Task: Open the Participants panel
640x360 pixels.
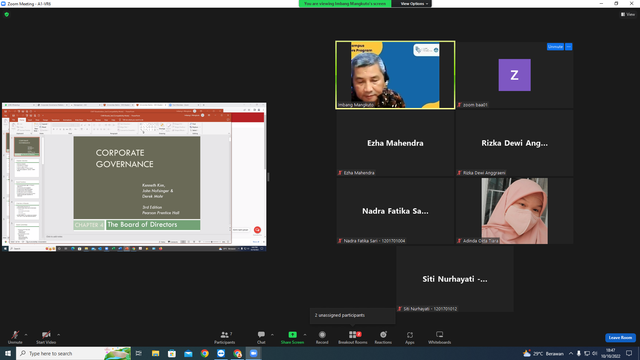Action: 224,337
